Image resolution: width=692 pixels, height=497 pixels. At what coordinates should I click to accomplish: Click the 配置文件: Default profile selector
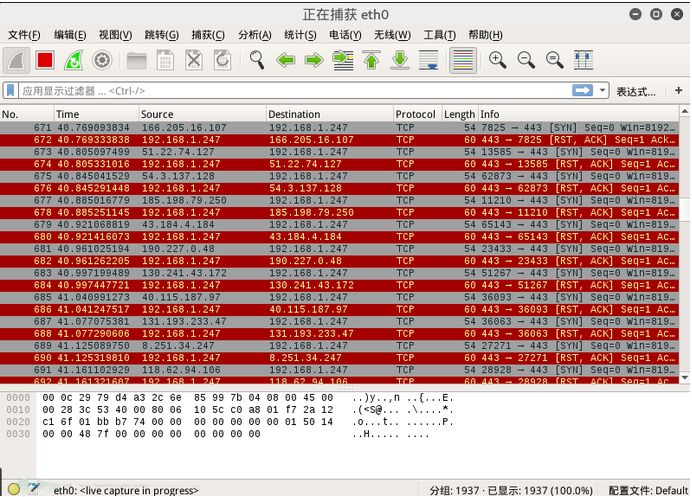pos(648,490)
